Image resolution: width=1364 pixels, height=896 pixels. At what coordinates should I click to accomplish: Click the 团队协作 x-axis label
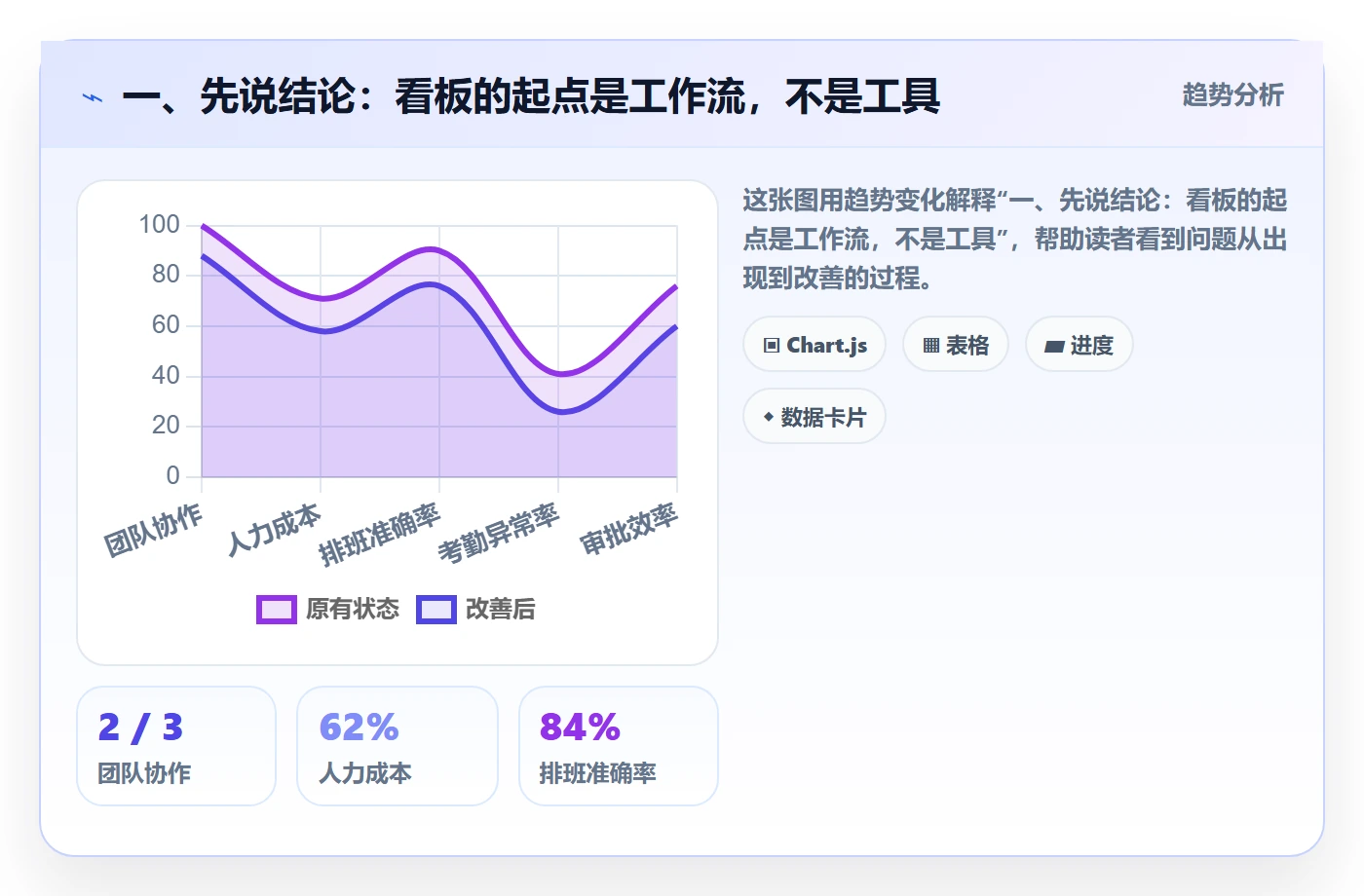coord(154,530)
